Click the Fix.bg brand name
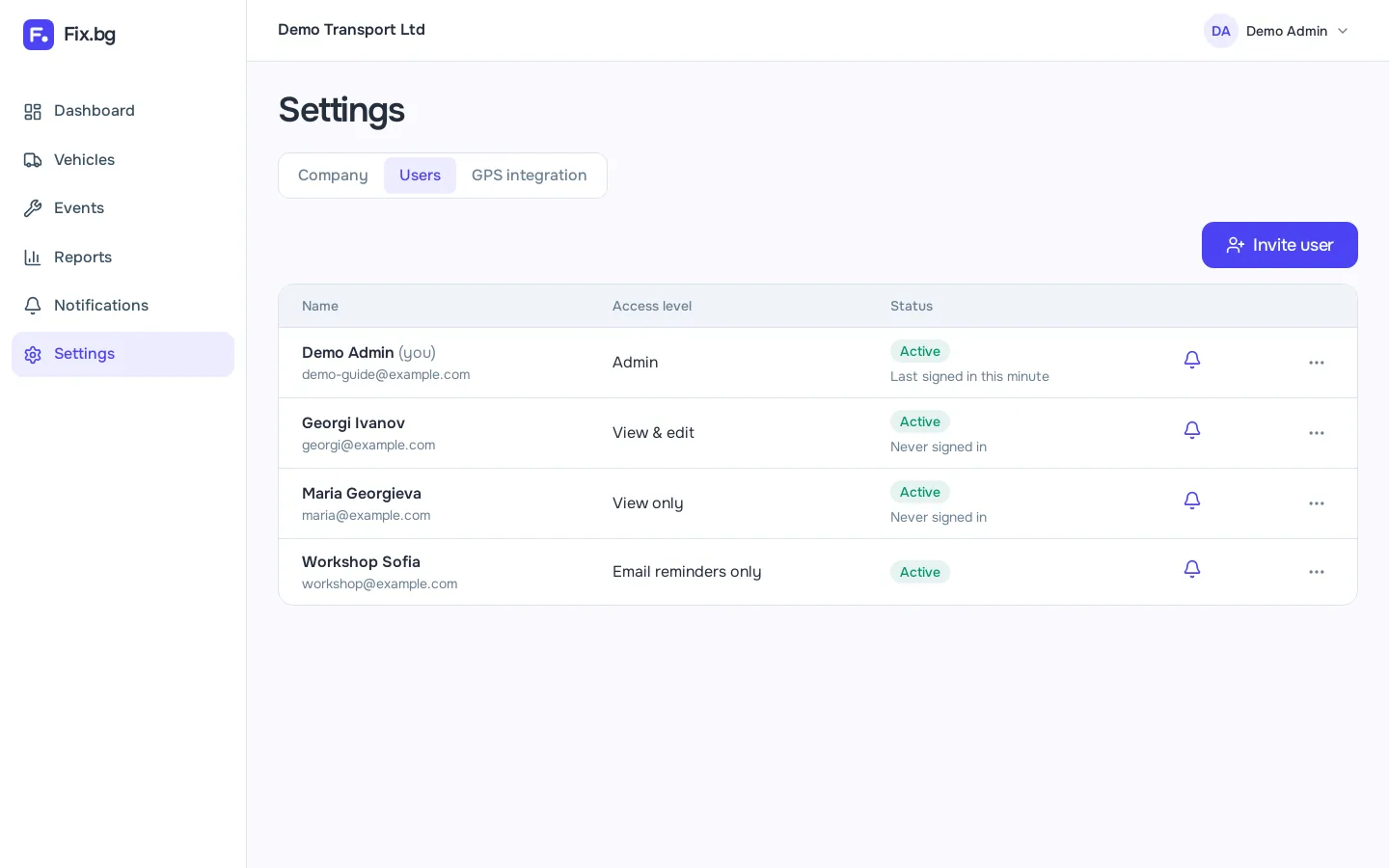Image resolution: width=1389 pixels, height=868 pixels. pyautogui.click(x=90, y=35)
